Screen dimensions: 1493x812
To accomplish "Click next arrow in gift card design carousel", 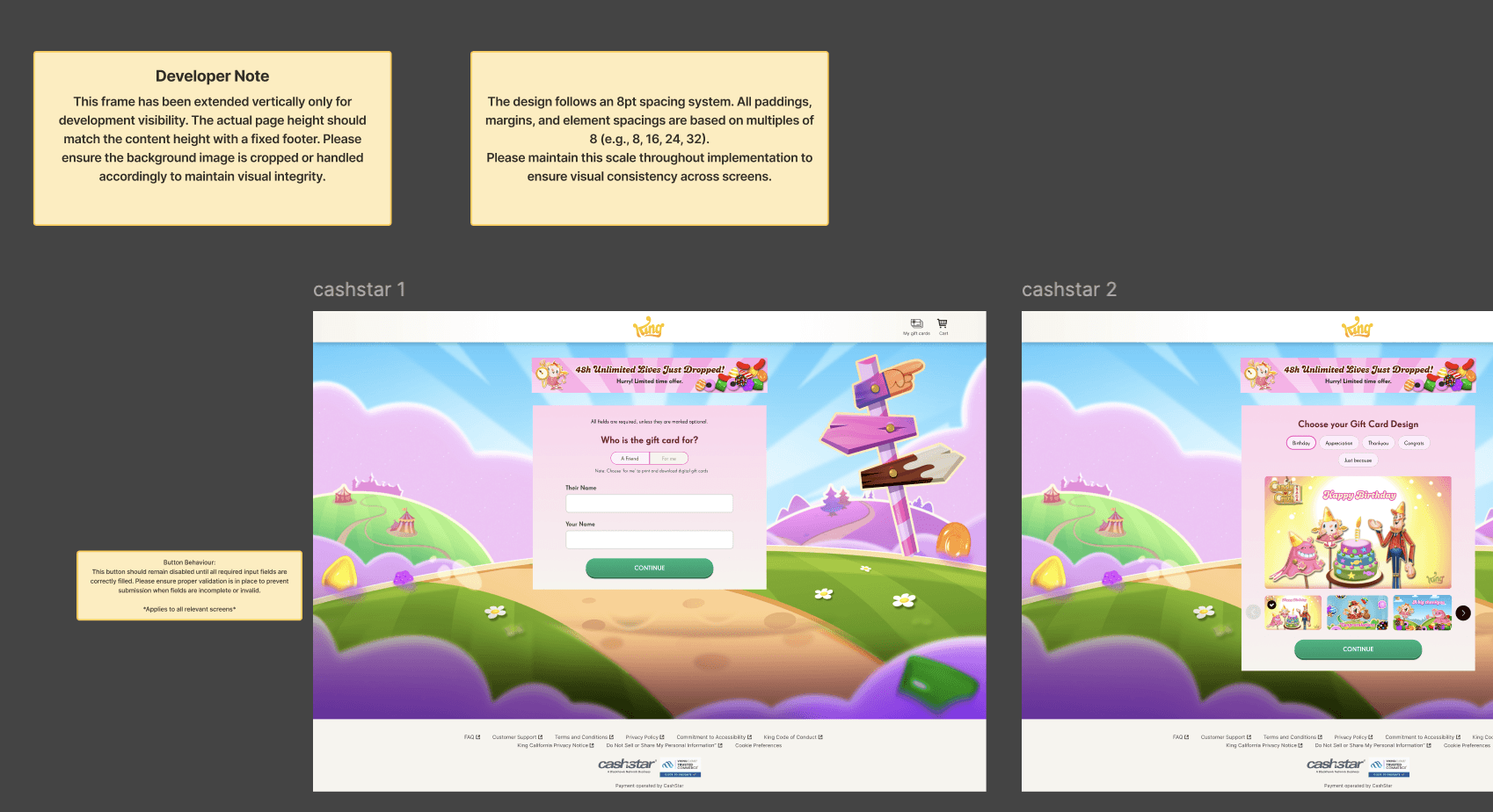I will point(1463,613).
